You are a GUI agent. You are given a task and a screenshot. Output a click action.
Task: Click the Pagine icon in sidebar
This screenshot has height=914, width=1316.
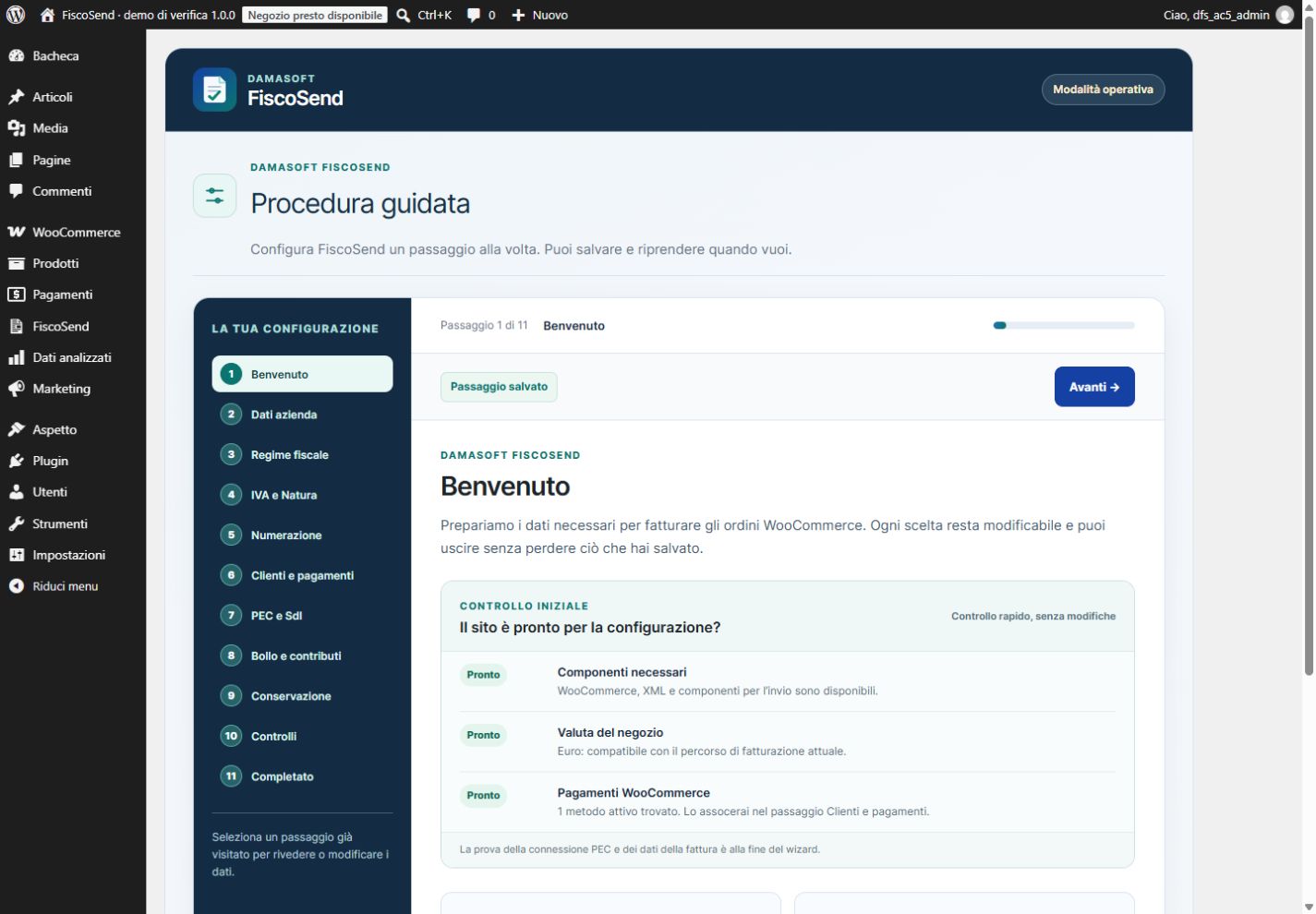point(16,160)
